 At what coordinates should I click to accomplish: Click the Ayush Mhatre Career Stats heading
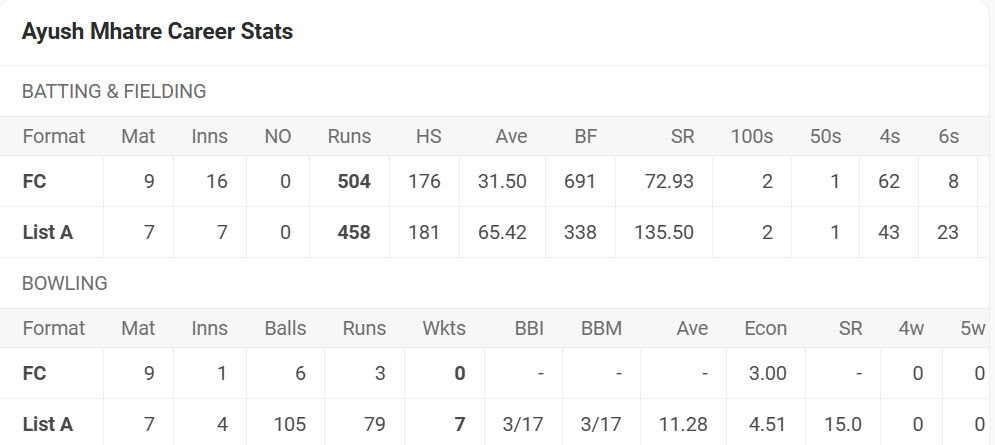click(x=157, y=31)
